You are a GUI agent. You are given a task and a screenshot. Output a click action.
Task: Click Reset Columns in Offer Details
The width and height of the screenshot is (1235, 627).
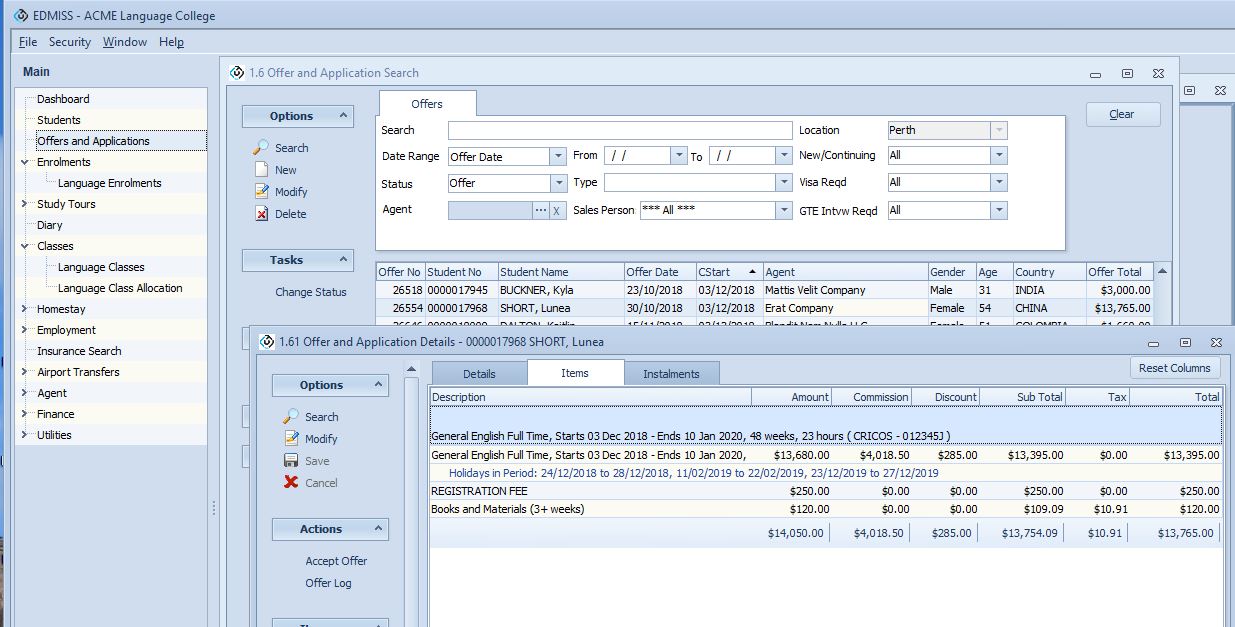tap(1174, 367)
